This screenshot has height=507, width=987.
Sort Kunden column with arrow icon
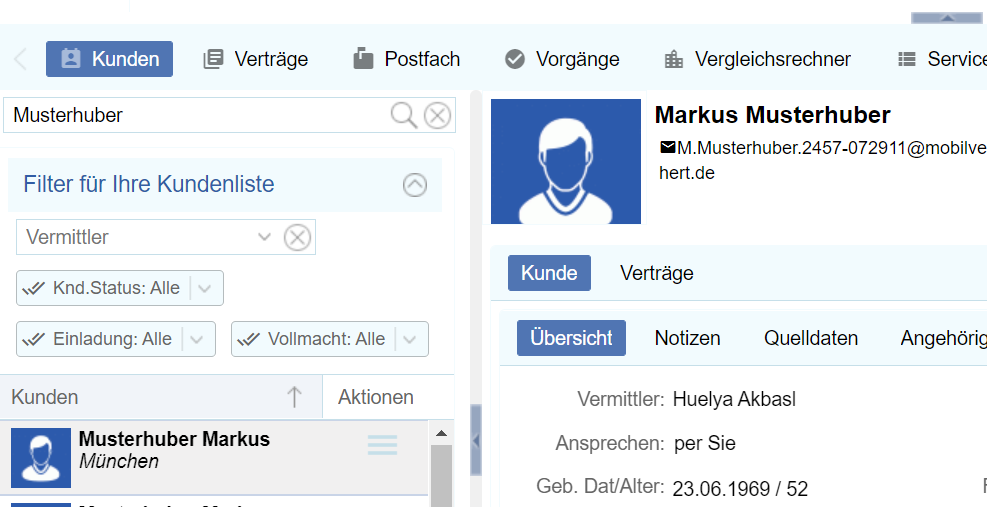pos(294,397)
